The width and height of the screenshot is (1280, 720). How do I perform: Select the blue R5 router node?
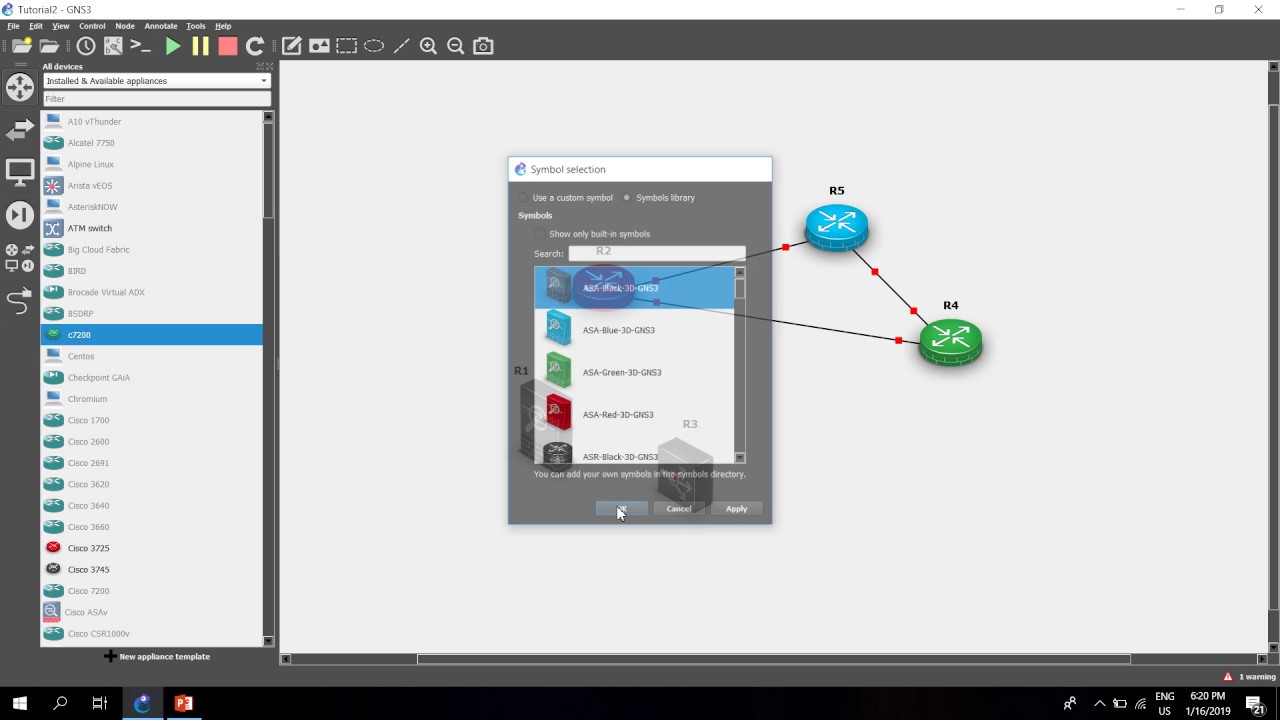837,227
